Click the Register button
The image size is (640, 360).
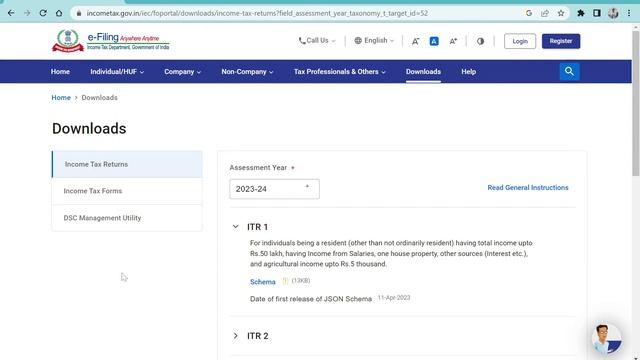561,41
